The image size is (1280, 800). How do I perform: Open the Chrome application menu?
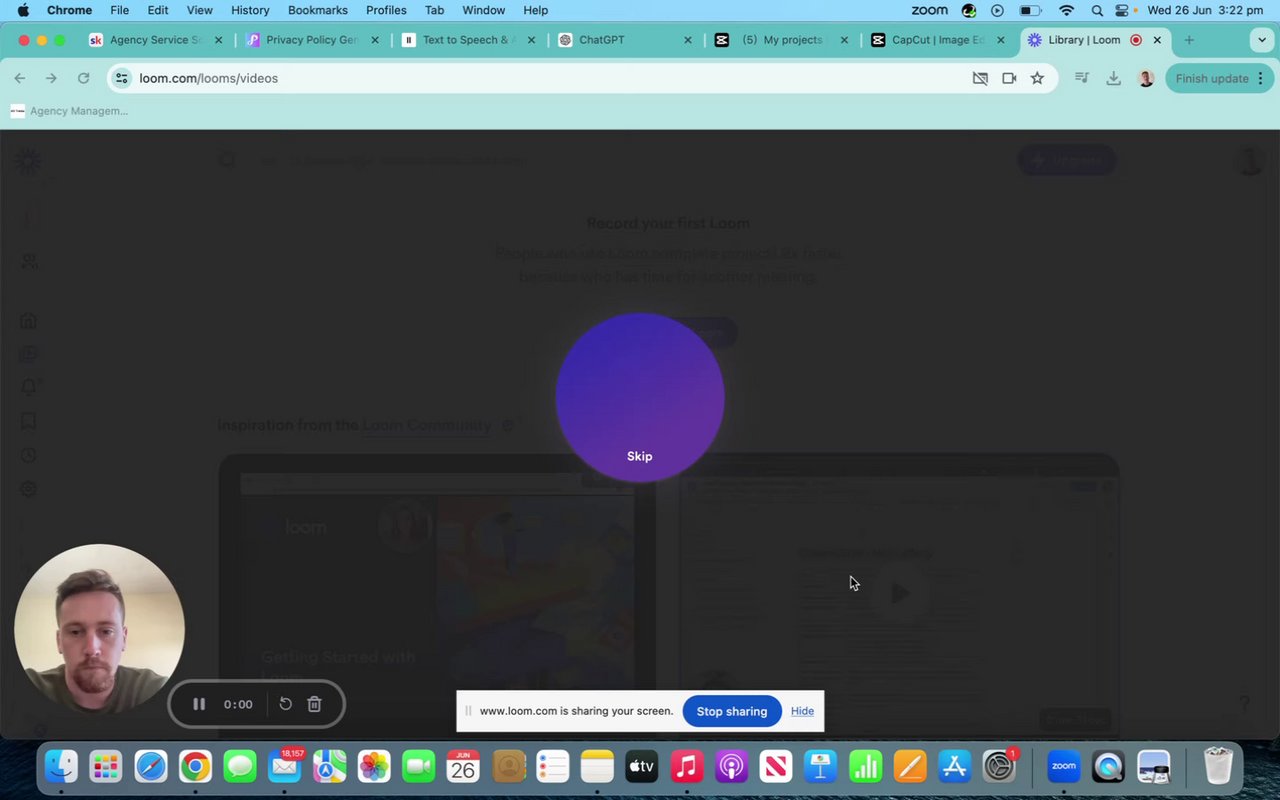tap(69, 10)
